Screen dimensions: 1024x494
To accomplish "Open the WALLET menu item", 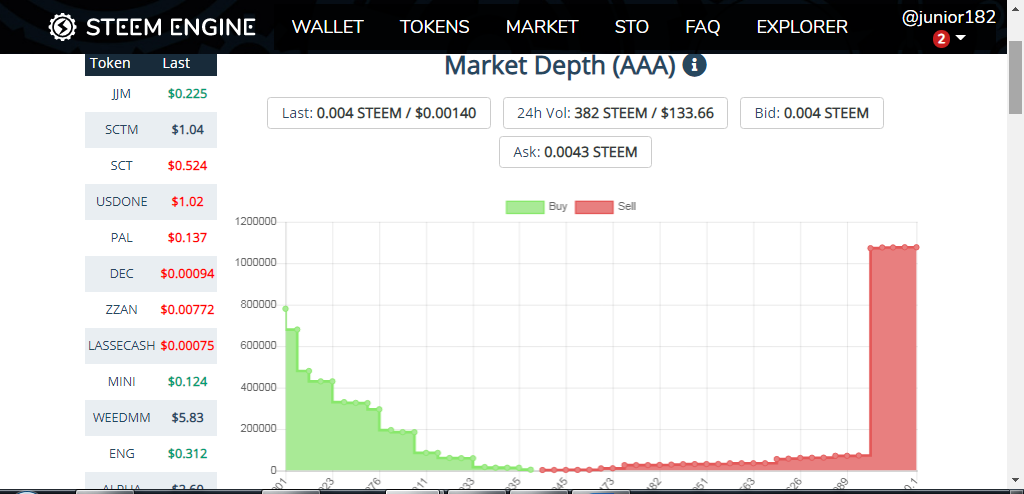I will (x=327, y=27).
